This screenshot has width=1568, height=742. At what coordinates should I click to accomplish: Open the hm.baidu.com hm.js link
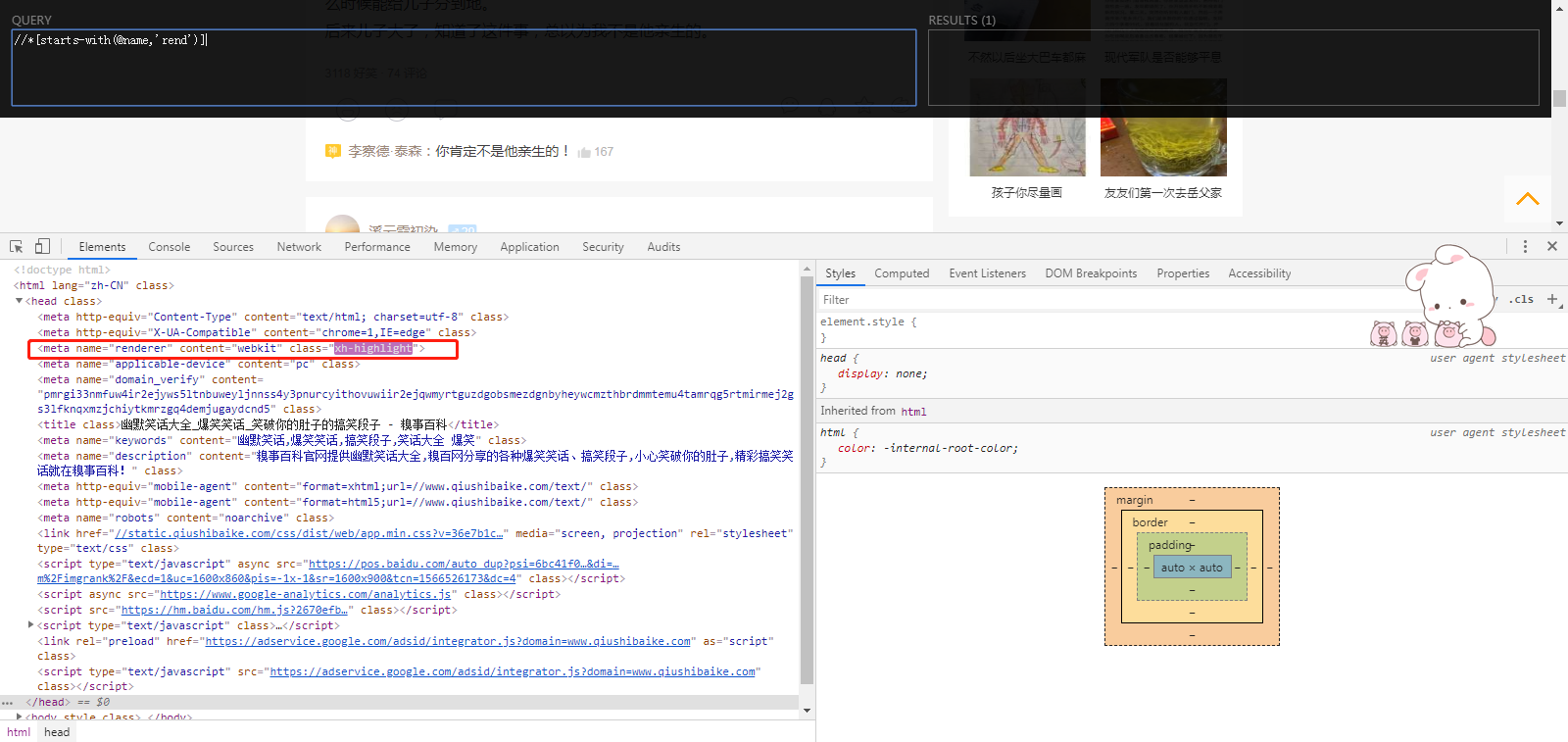(x=234, y=610)
